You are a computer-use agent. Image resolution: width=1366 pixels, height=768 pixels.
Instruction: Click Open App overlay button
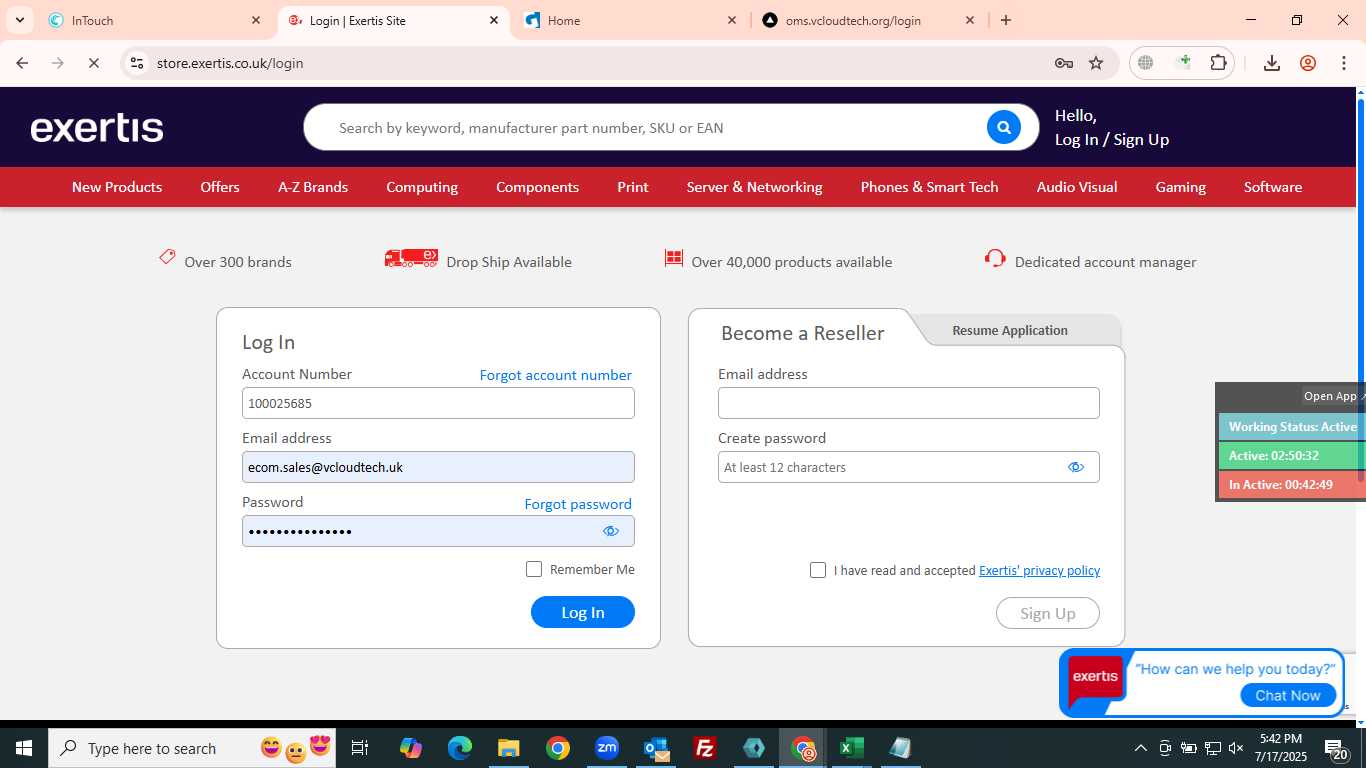click(x=1333, y=396)
